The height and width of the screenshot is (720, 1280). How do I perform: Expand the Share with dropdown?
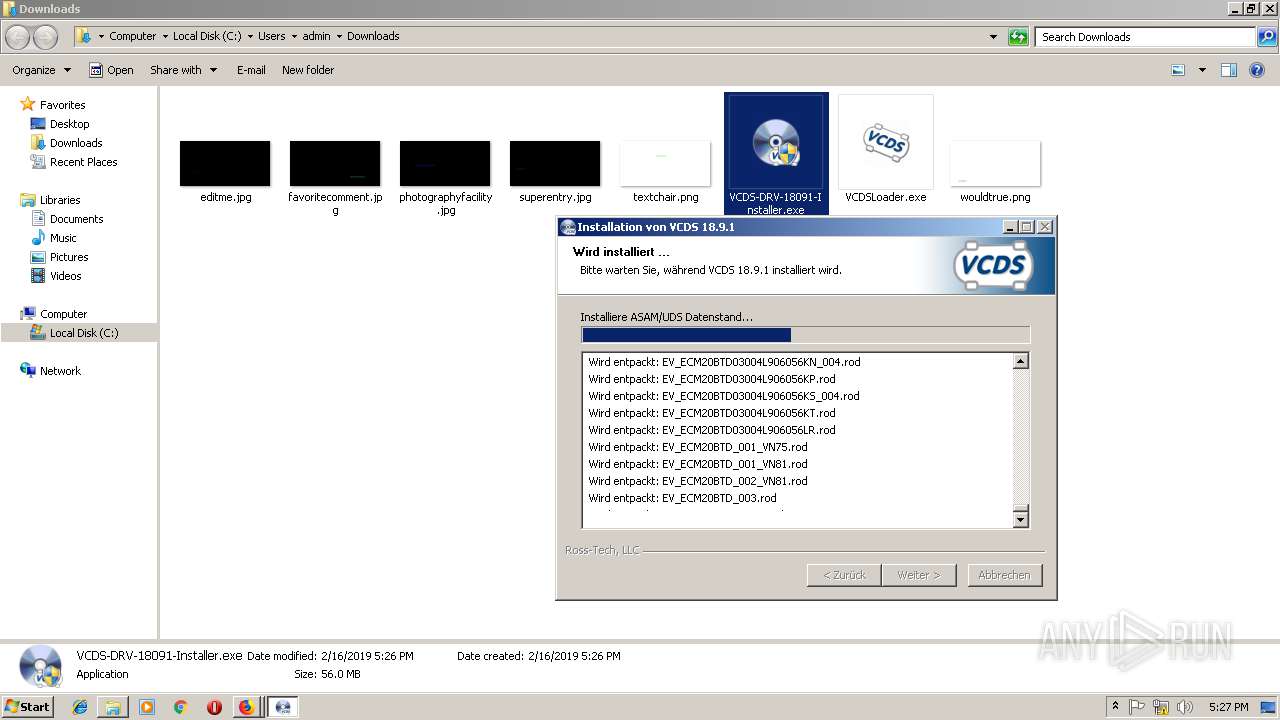(x=183, y=70)
